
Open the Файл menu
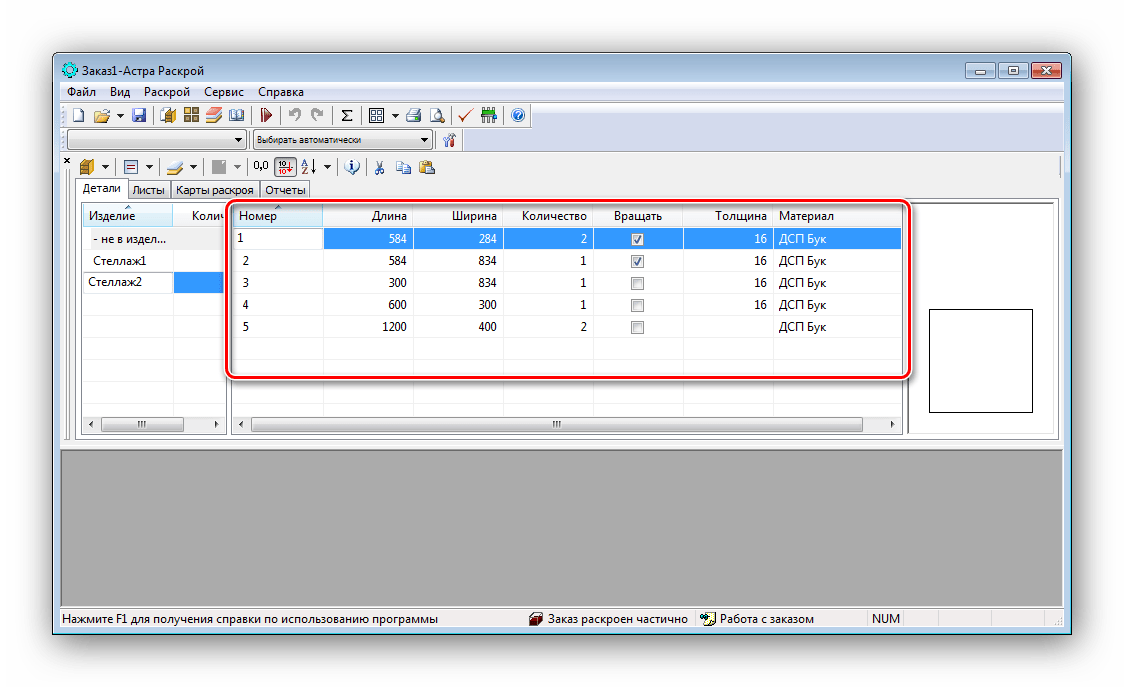(x=82, y=92)
